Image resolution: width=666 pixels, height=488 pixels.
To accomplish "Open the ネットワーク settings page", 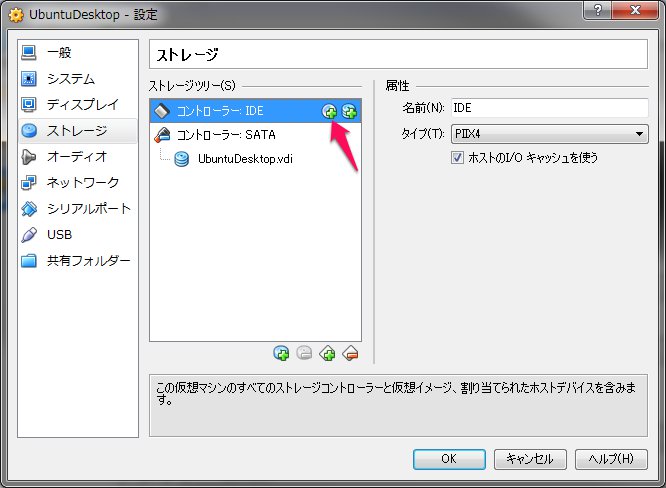I will (x=78, y=183).
